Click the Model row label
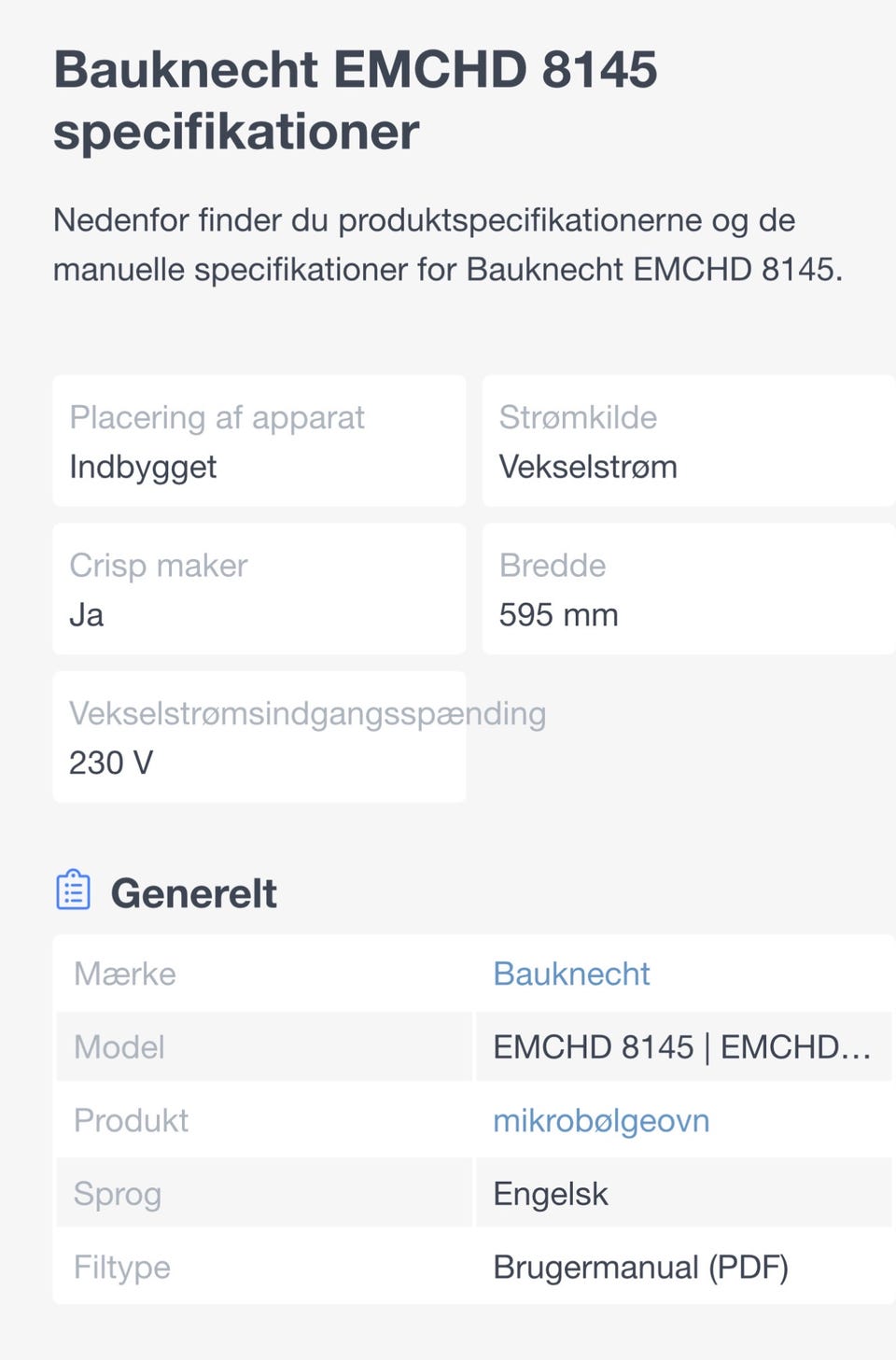896x1360 pixels. pyautogui.click(x=119, y=1047)
